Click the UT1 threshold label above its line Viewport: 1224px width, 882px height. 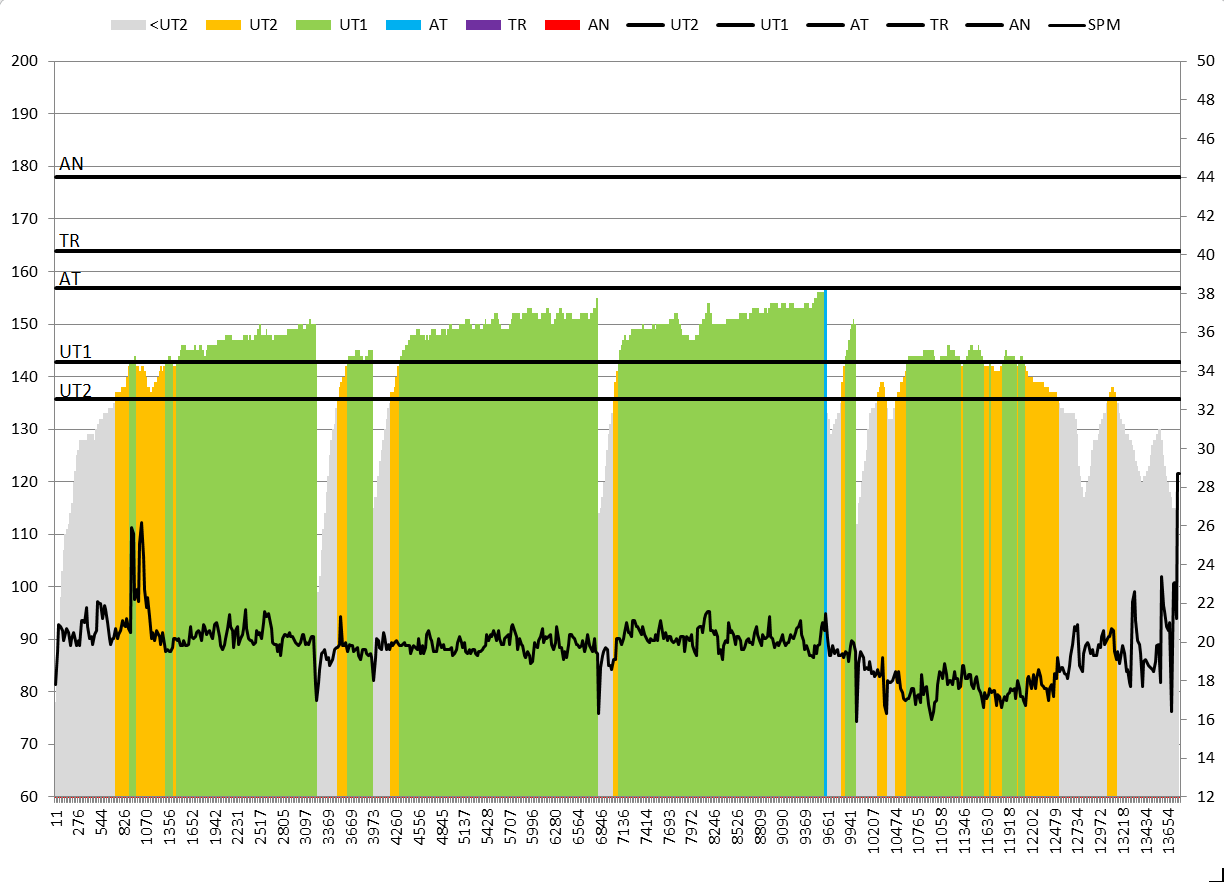(x=75, y=352)
